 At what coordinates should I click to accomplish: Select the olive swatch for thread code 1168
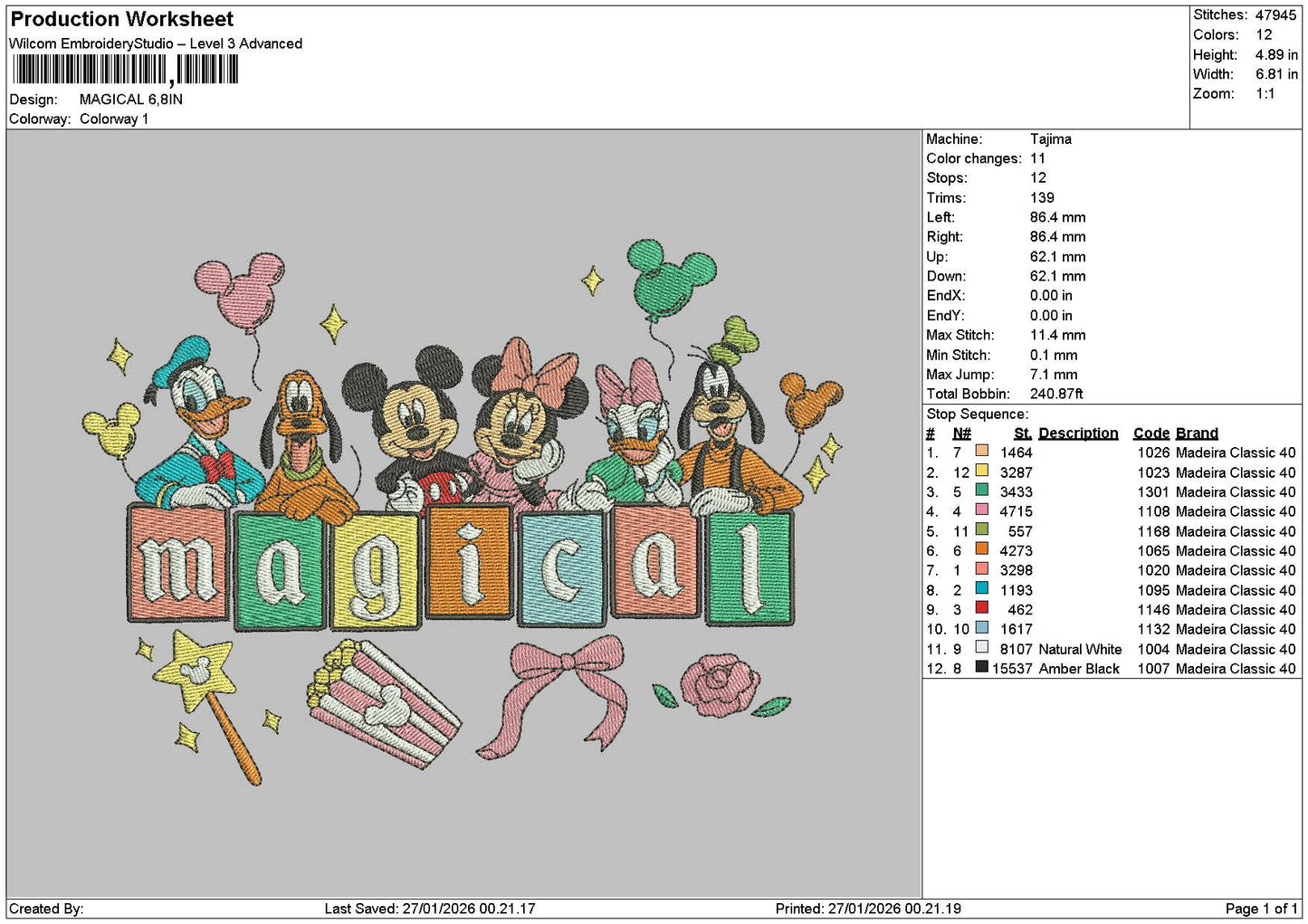click(981, 529)
